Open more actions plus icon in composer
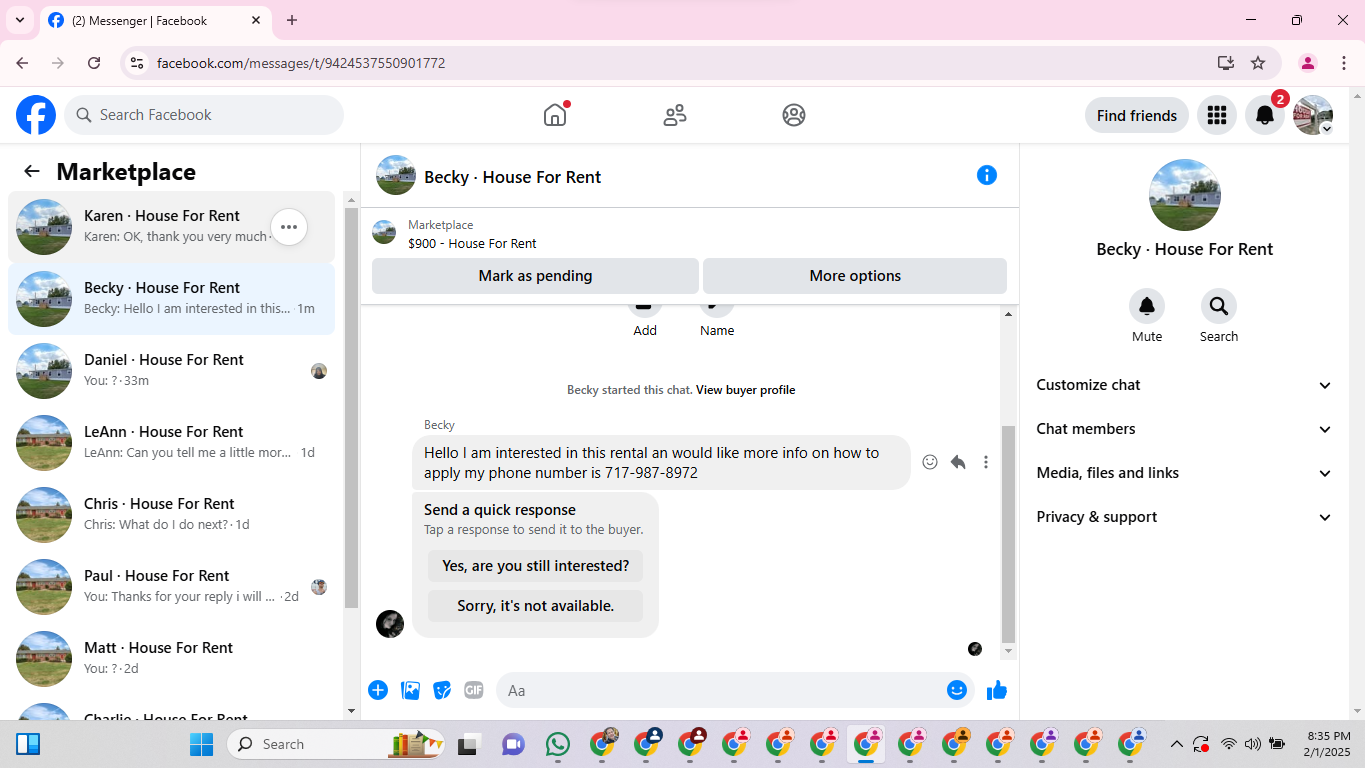The image size is (1365, 768). (378, 690)
